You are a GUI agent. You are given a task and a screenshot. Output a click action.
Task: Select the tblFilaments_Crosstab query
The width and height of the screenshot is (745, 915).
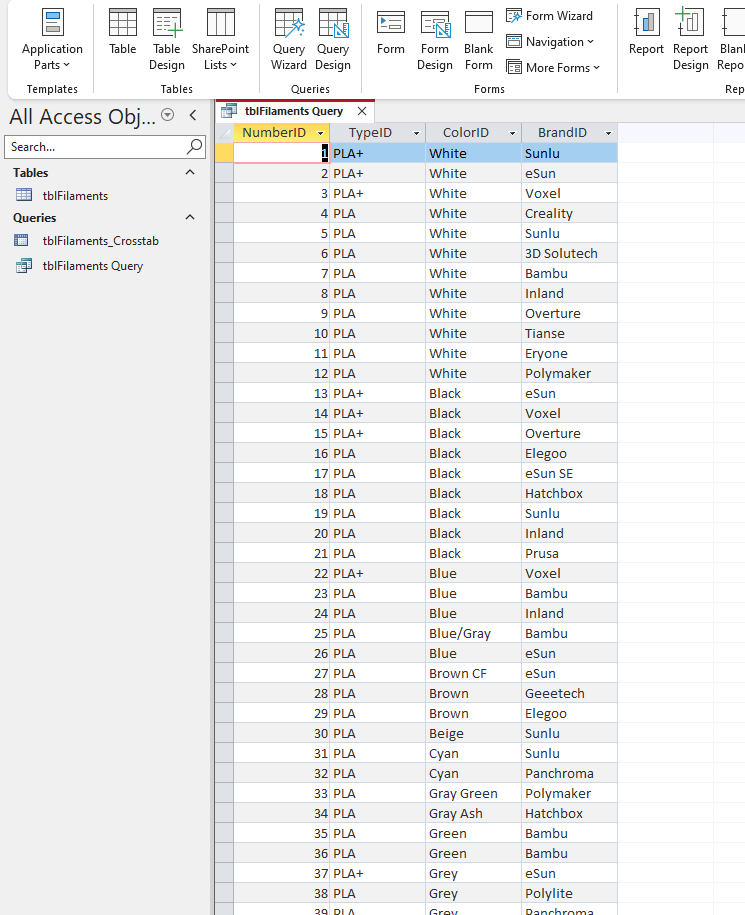[x=100, y=241]
